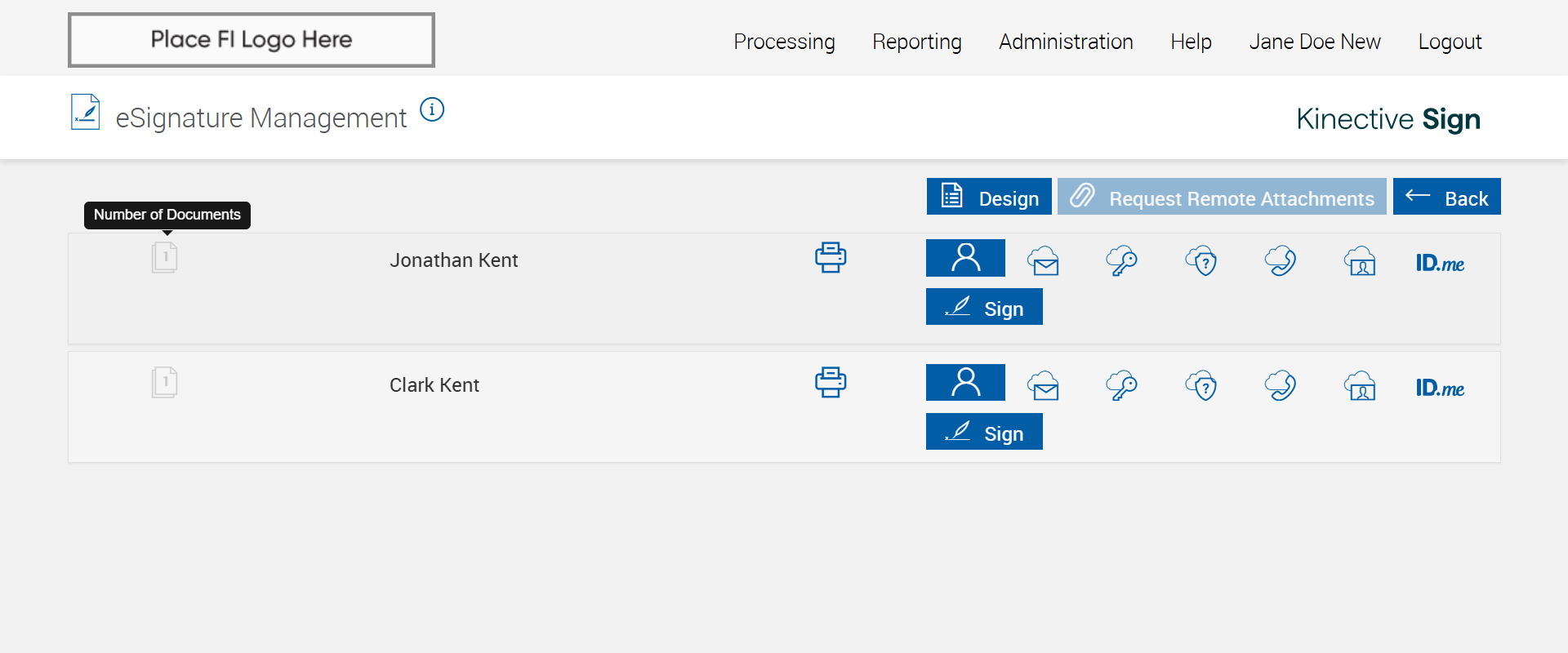
Task: Click the Design button
Action: click(989, 197)
